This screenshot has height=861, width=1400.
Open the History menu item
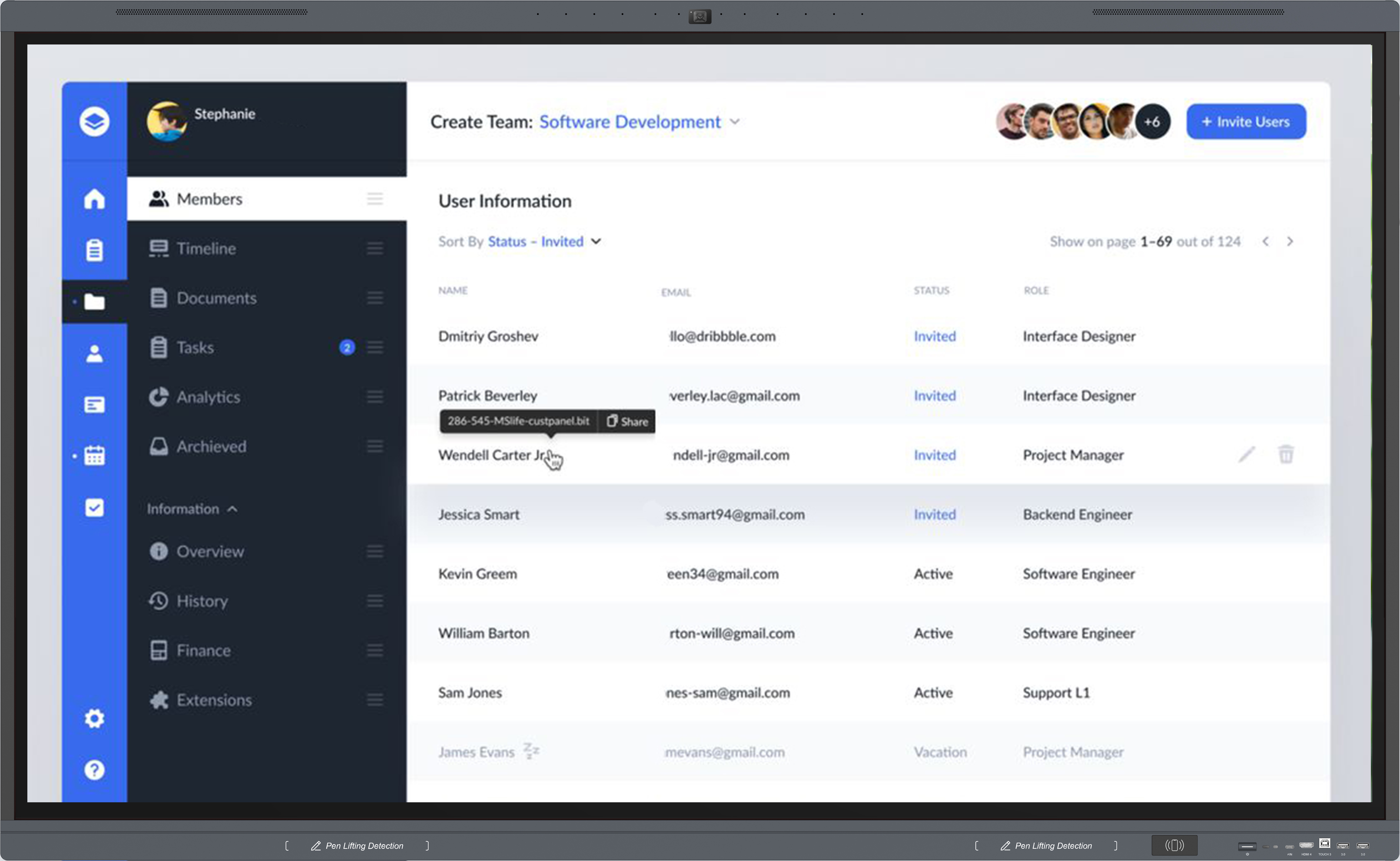[267, 601]
